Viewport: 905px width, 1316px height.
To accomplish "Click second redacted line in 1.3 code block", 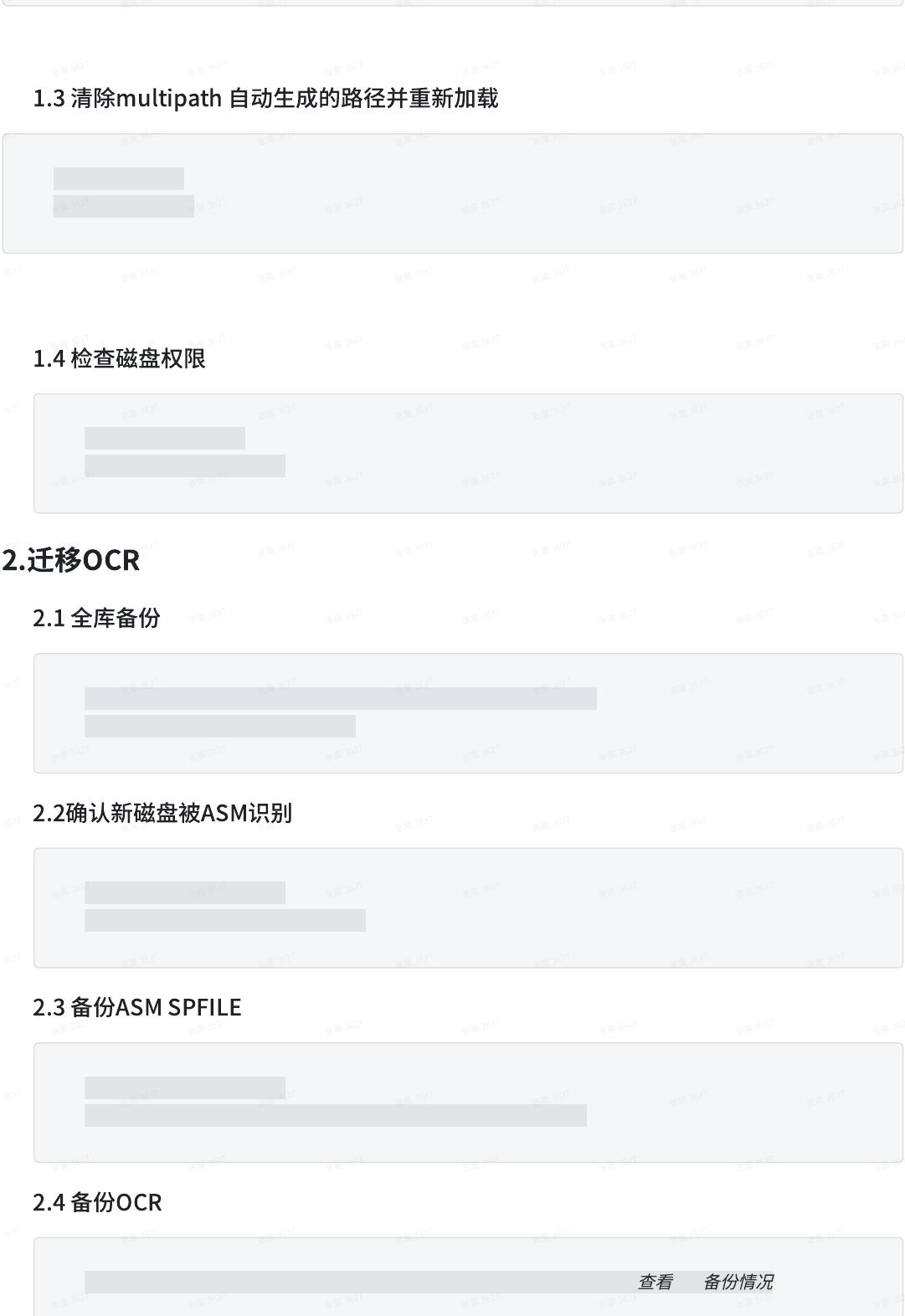I will click(124, 206).
